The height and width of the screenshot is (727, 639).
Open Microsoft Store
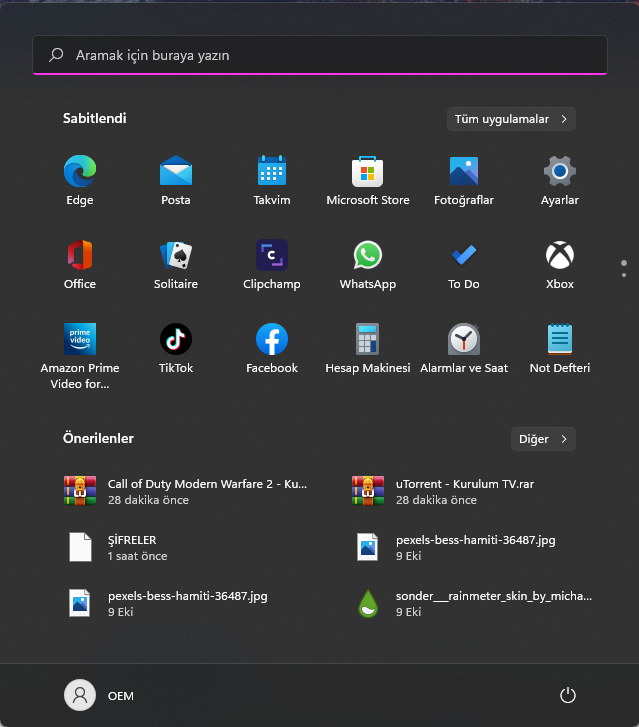point(368,180)
